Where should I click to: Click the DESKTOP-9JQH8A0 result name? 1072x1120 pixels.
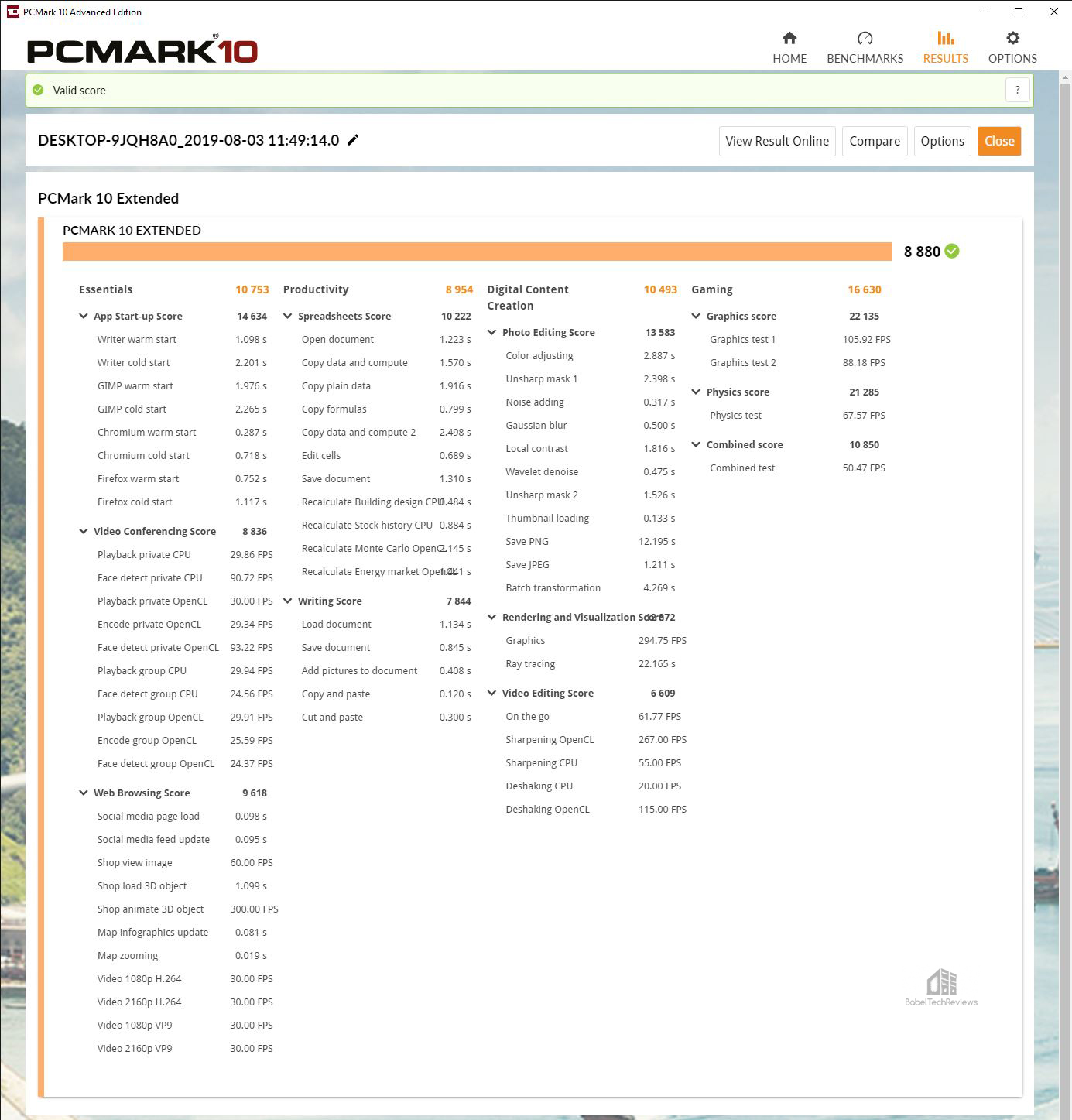(189, 140)
